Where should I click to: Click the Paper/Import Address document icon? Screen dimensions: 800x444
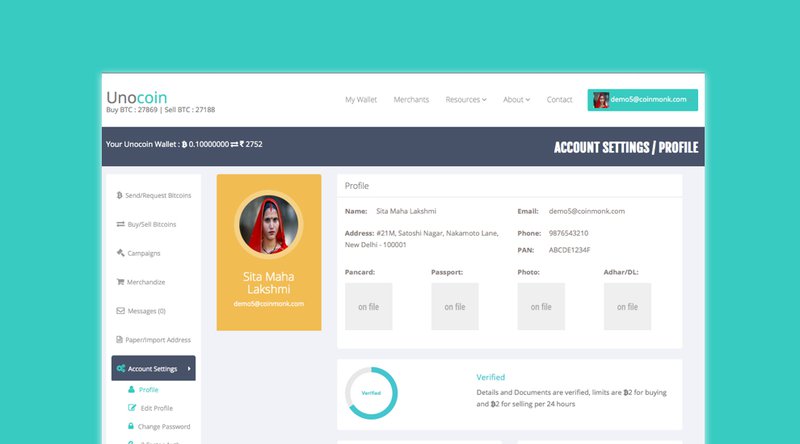119,339
